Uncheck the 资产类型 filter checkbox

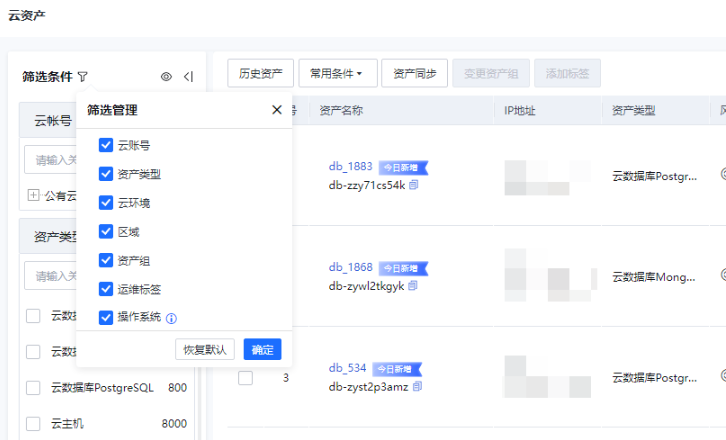coord(106,174)
